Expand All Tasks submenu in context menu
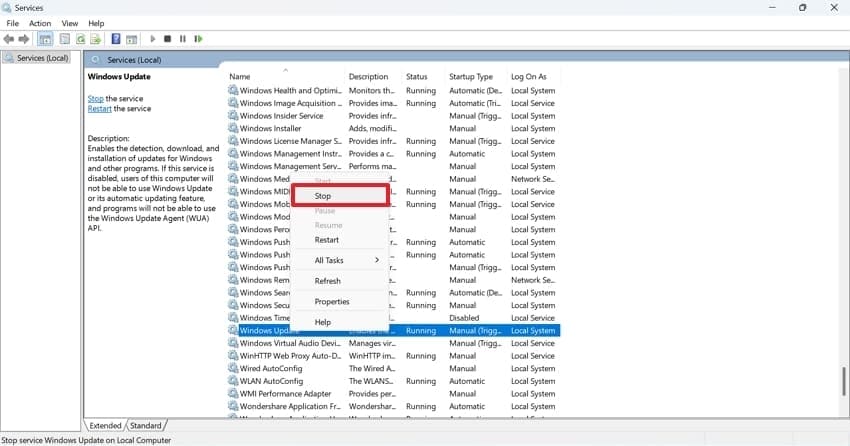The image size is (850, 446). (340, 260)
